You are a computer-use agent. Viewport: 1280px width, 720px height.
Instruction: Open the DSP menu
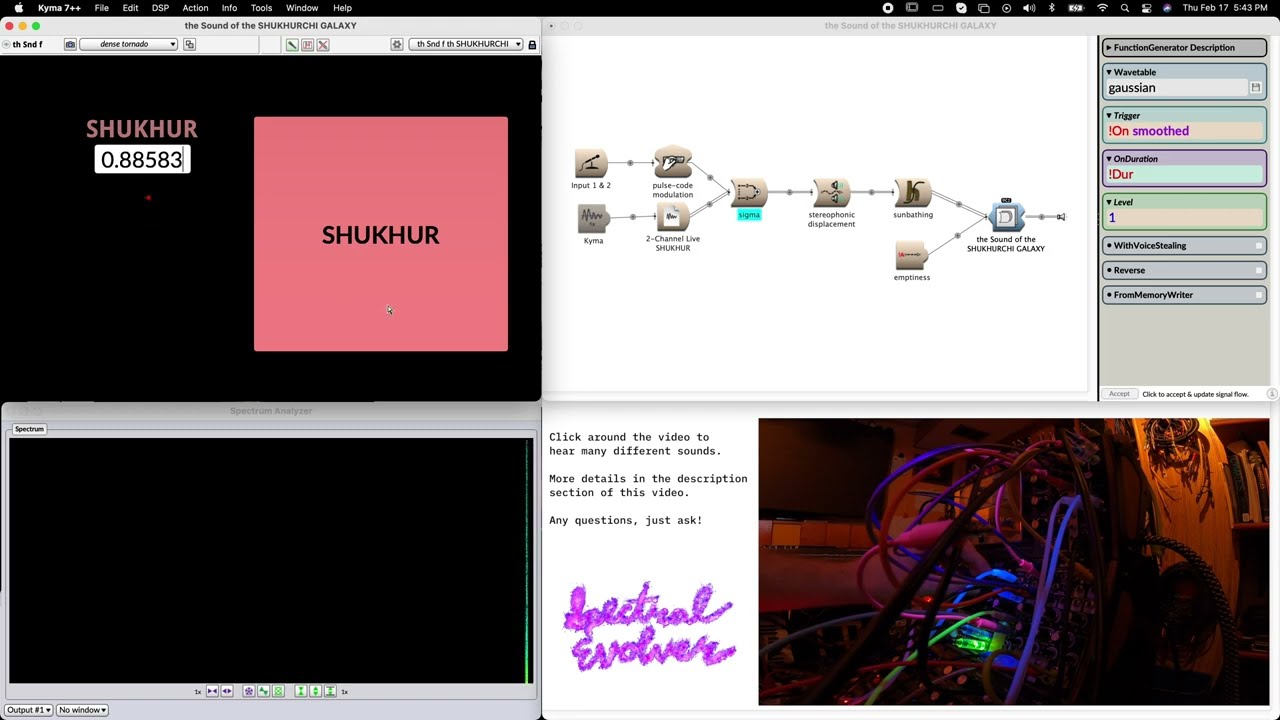[160, 8]
